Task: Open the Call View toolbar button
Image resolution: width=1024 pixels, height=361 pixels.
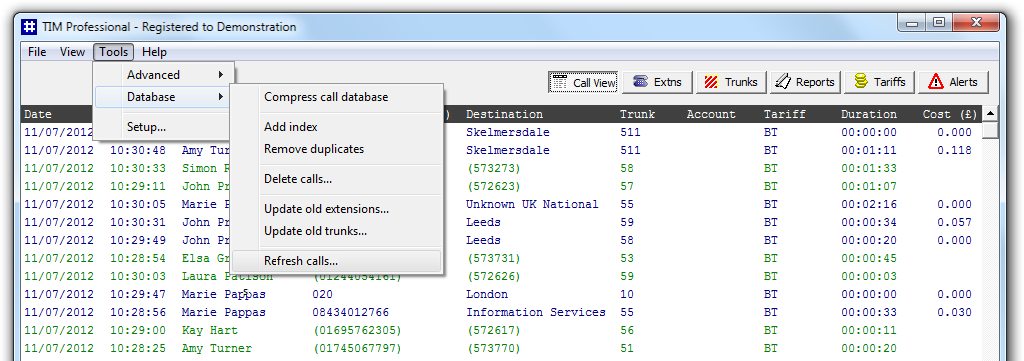Action: tap(584, 82)
